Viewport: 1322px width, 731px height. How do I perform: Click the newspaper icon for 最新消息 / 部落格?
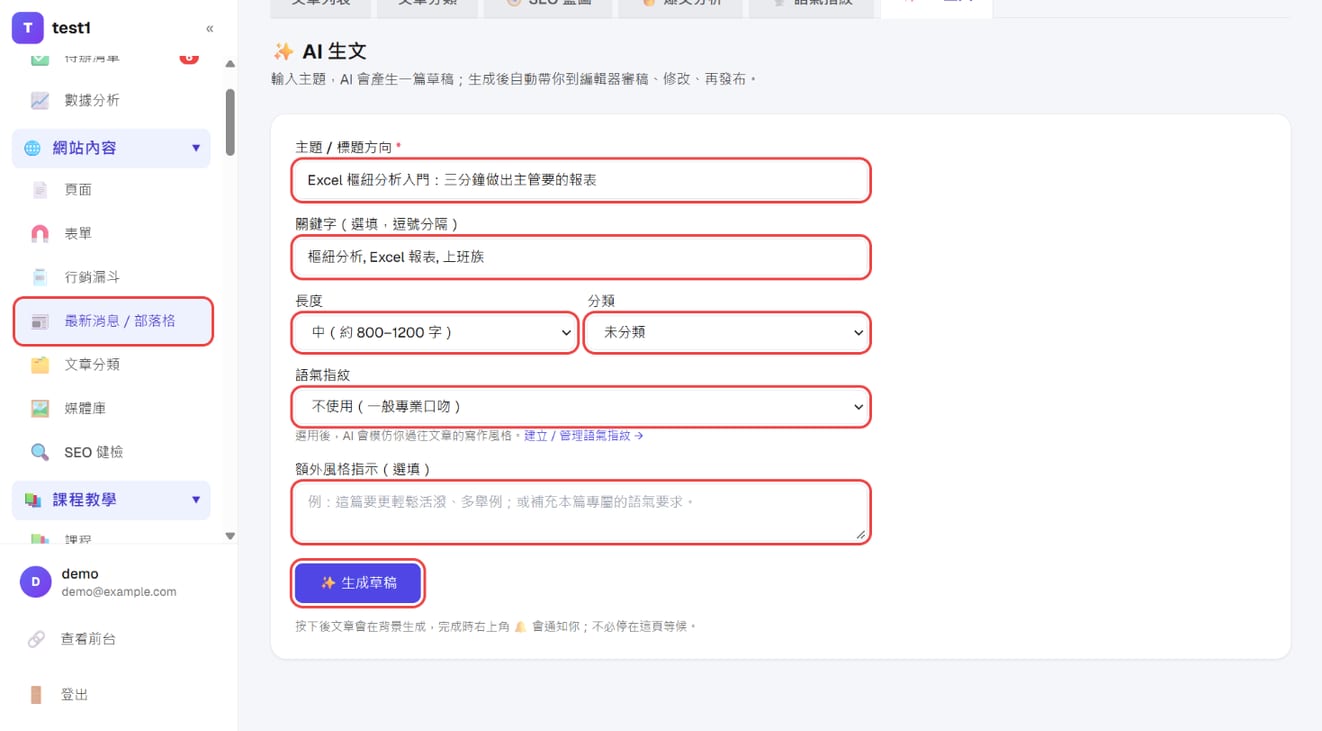tap(40, 321)
